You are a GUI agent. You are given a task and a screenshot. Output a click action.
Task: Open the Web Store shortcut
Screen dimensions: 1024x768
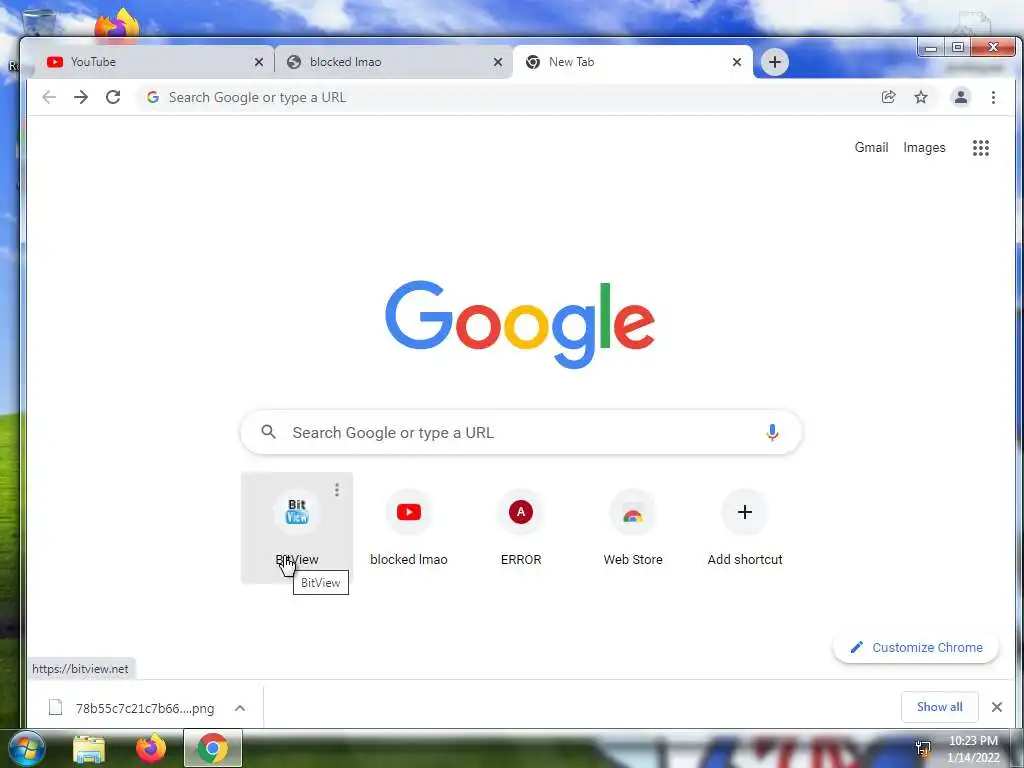pos(633,528)
